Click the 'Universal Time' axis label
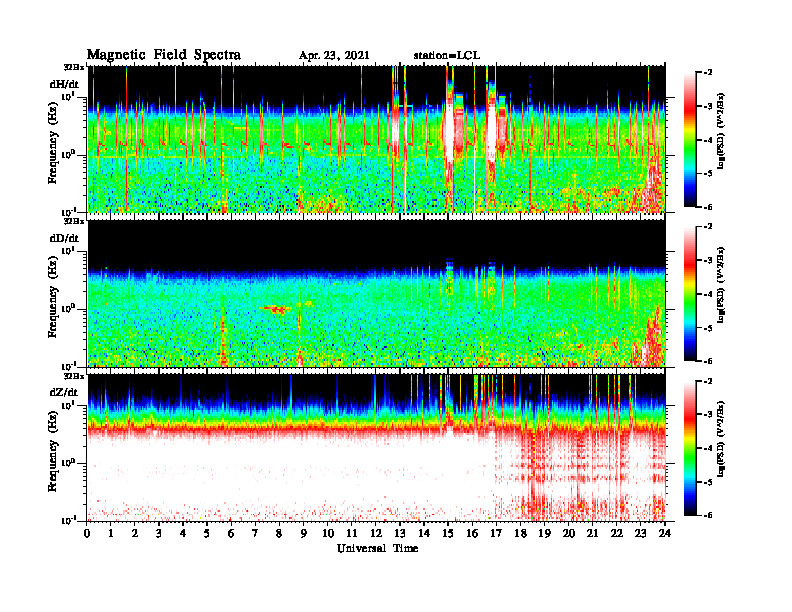The image size is (792, 612). (x=377, y=548)
